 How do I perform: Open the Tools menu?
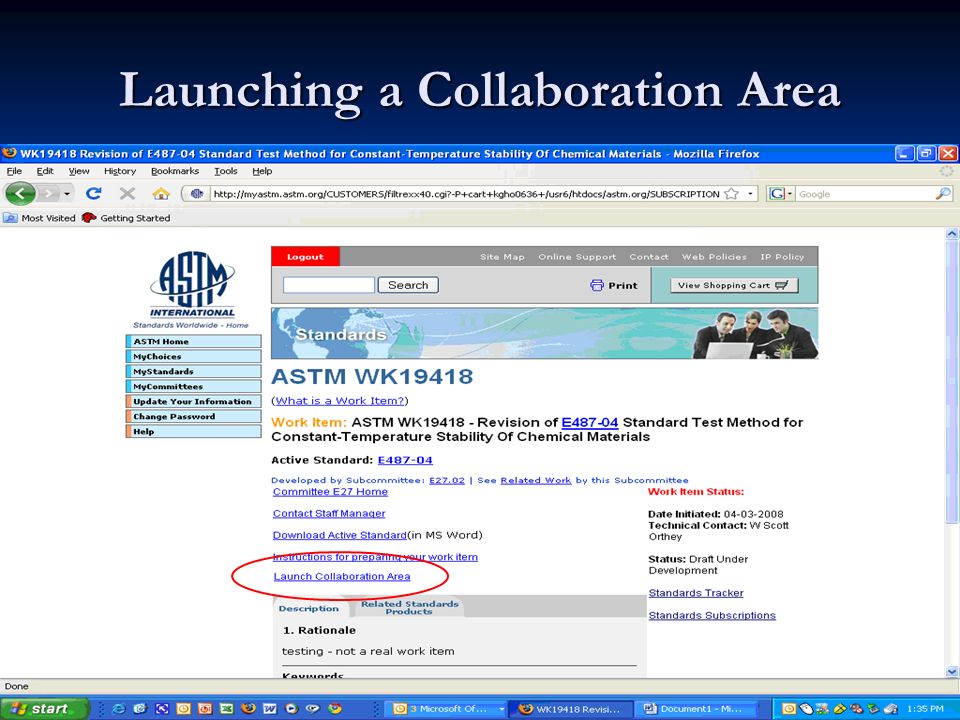pos(225,171)
